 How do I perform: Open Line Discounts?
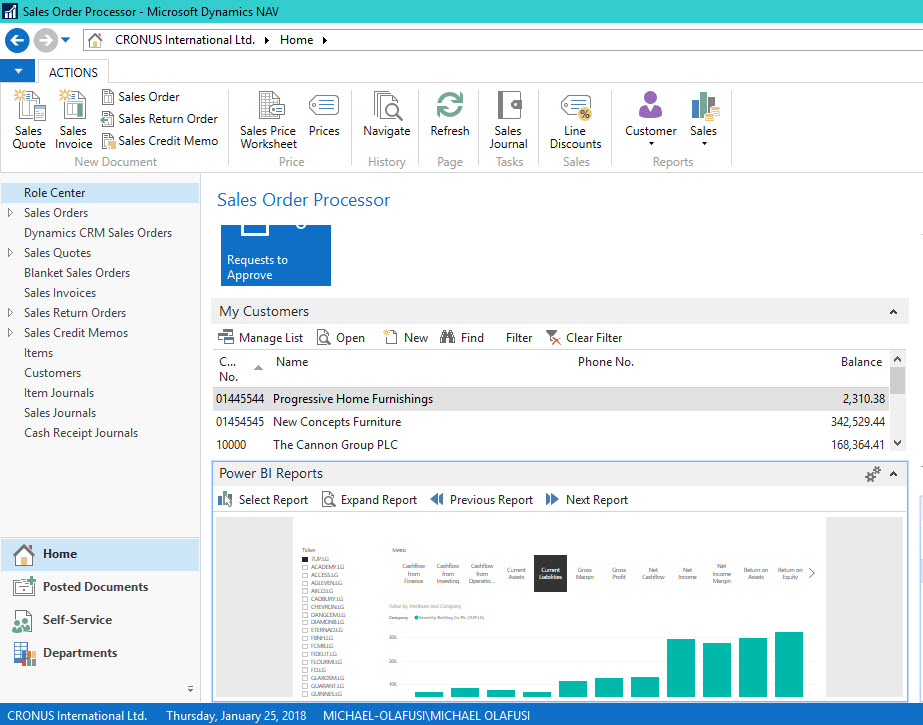(575, 119)
